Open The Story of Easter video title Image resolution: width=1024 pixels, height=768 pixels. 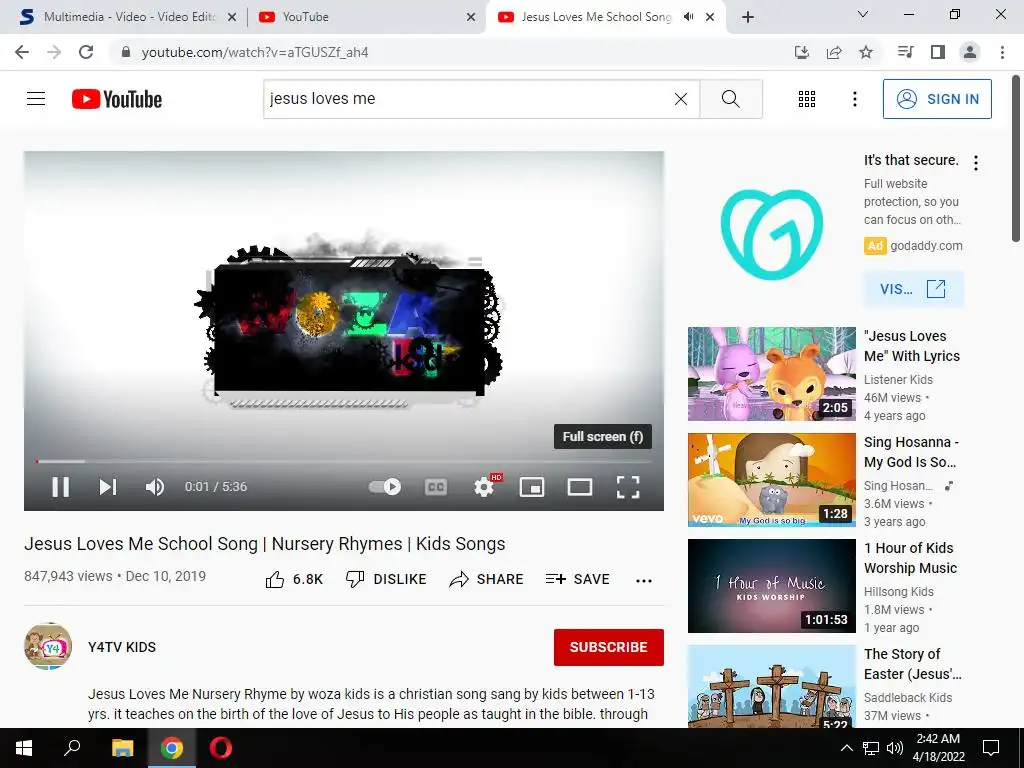[x=912, y=664]
